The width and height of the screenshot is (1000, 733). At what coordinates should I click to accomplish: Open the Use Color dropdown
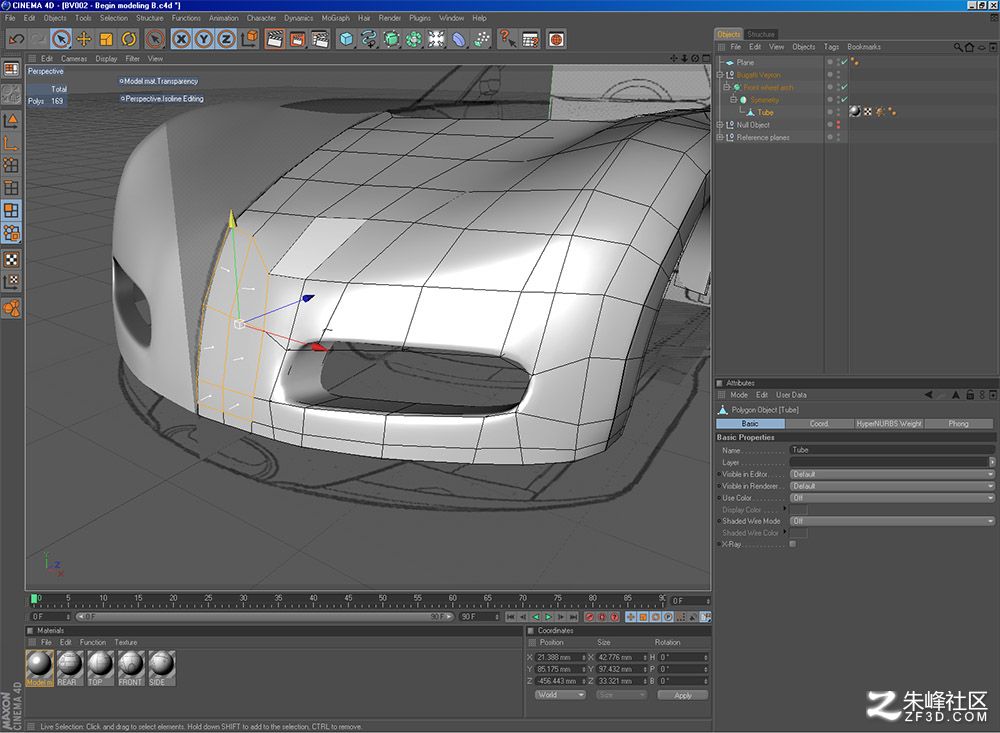pyautogui.click(x=892, y=498)
